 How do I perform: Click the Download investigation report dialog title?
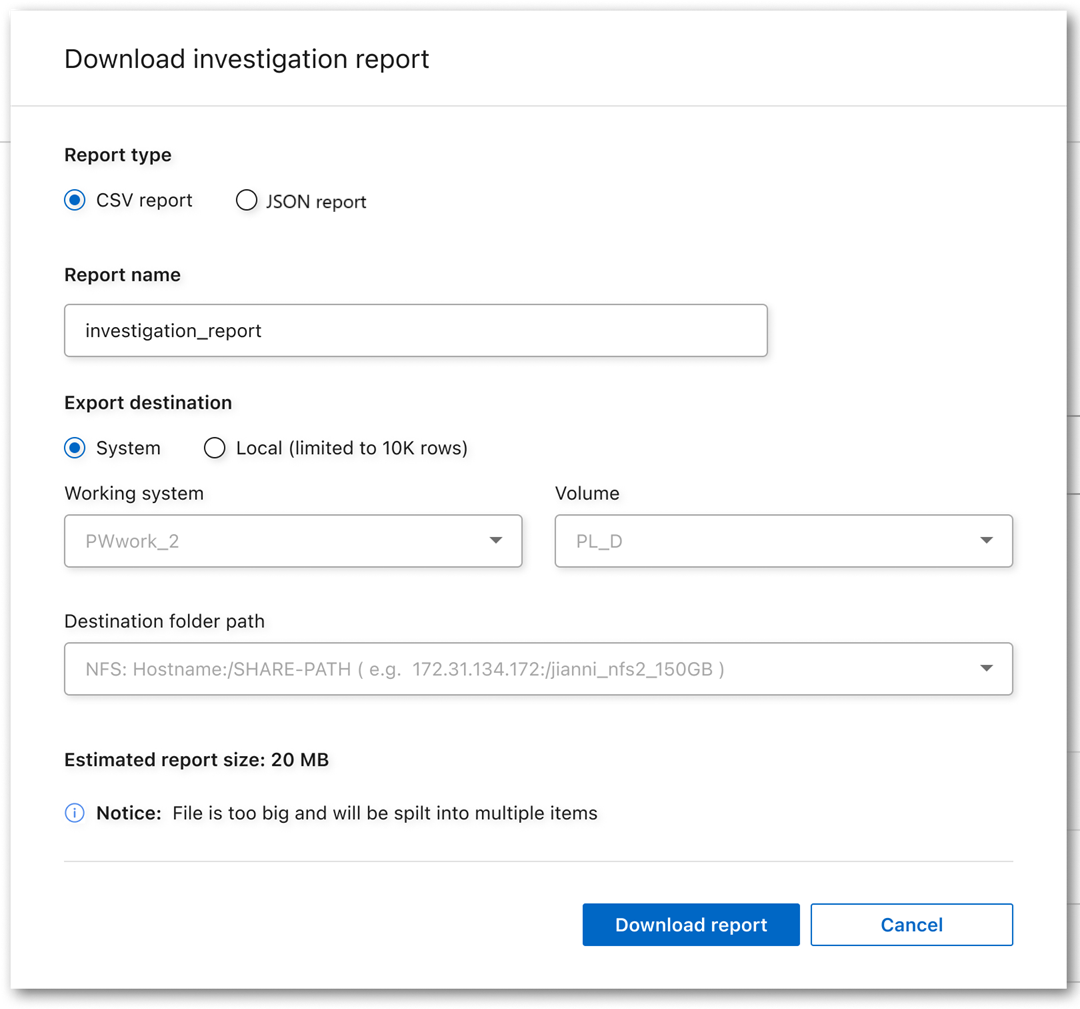(246, 59)
